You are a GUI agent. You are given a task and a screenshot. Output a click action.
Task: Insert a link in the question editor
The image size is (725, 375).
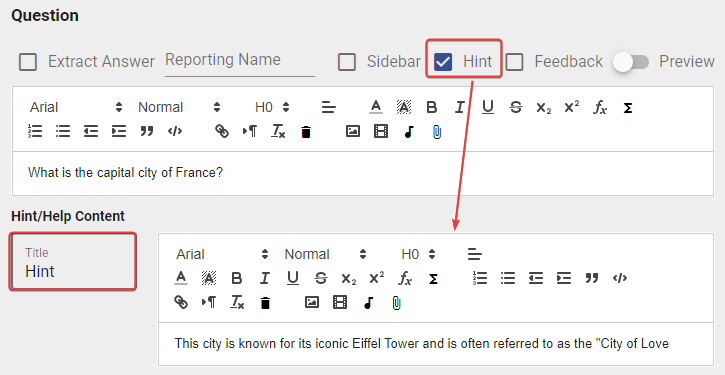coord(222,132)
